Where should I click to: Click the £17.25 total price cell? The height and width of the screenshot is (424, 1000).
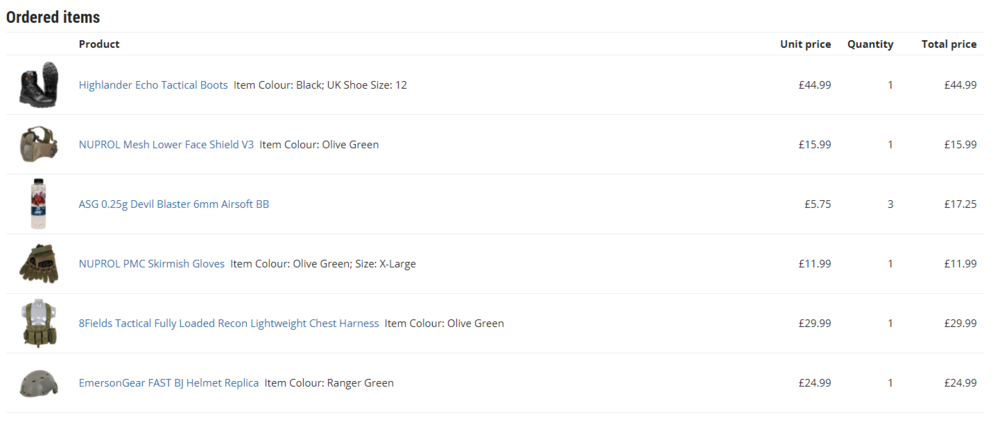tap(960, 204)
